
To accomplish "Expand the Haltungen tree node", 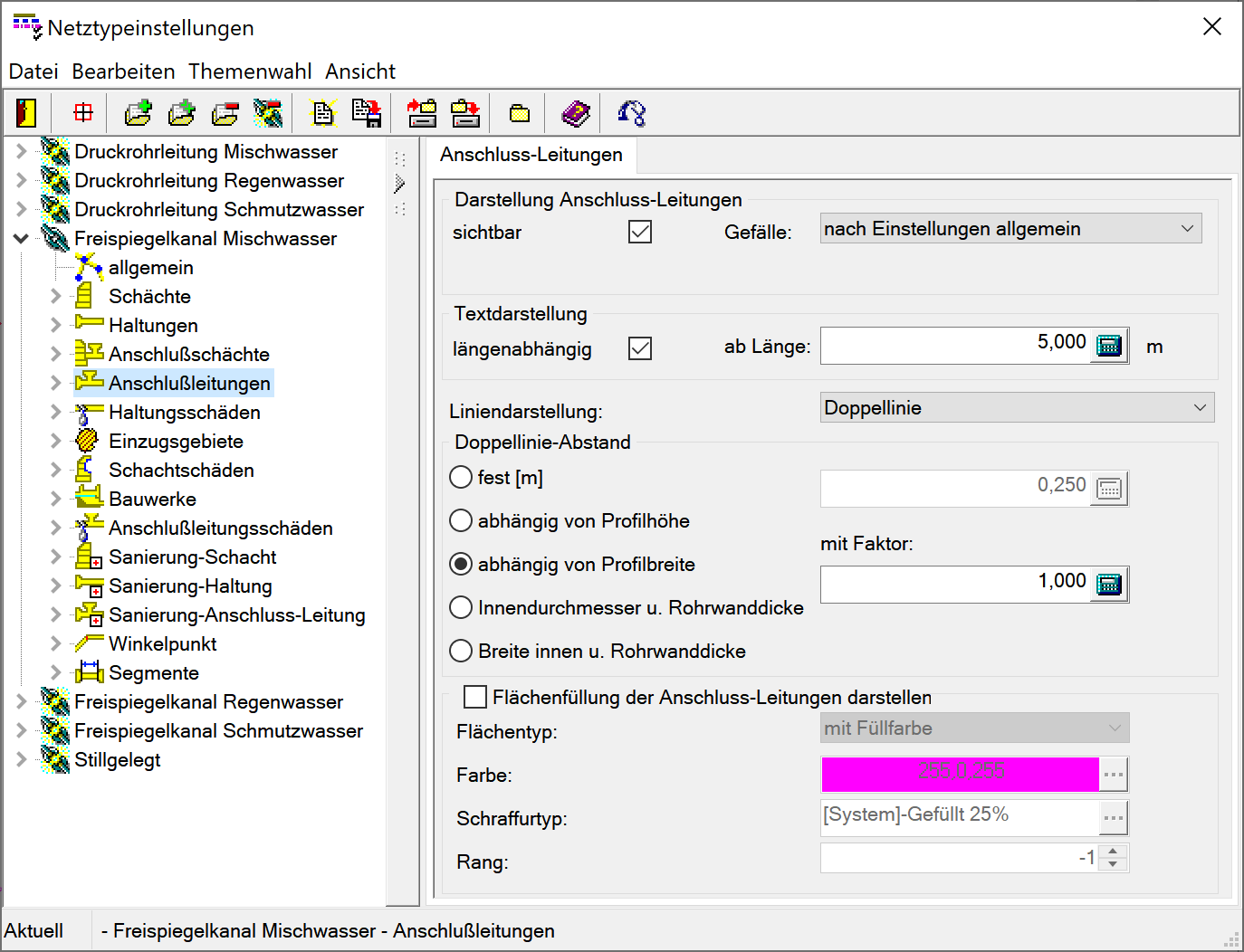I will coord(56,325).
